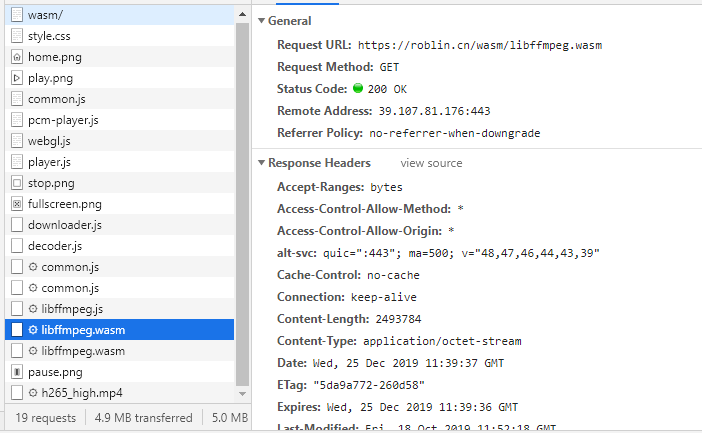Select the downloader.js request
This screenshot has width=702, height=433.
coord(65,225)
